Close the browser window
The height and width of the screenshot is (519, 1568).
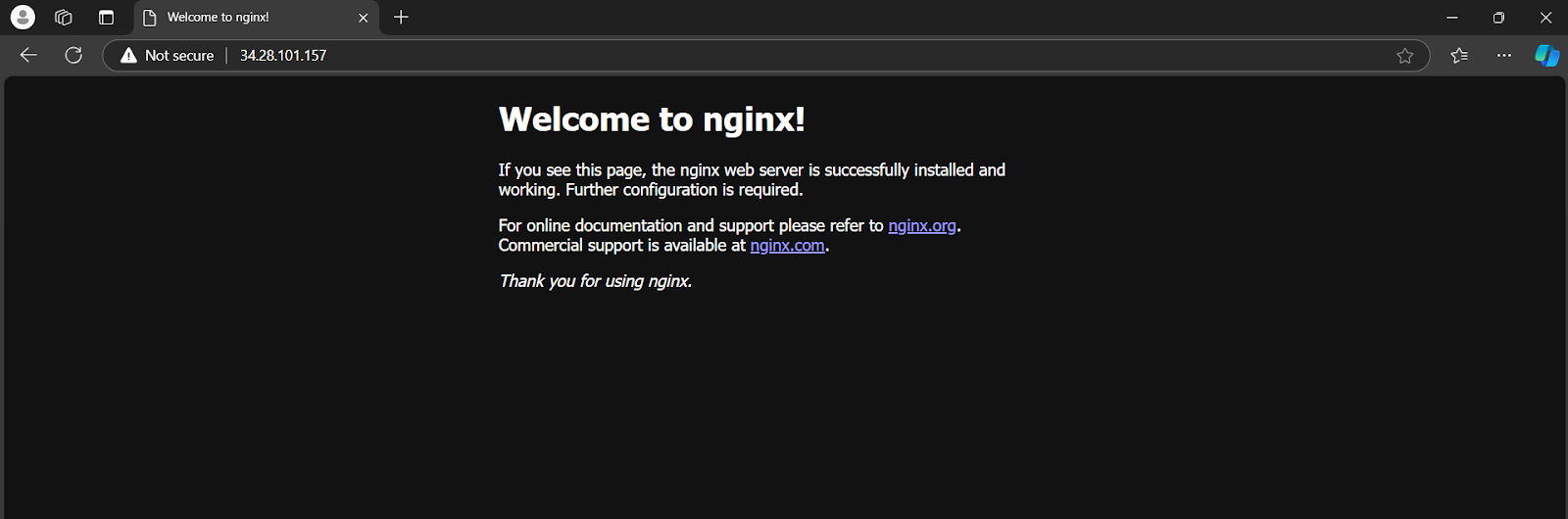point(1545,18)
